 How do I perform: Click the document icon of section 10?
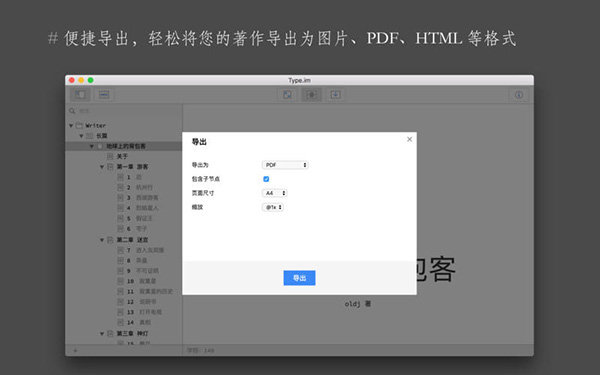coord(120,281)
